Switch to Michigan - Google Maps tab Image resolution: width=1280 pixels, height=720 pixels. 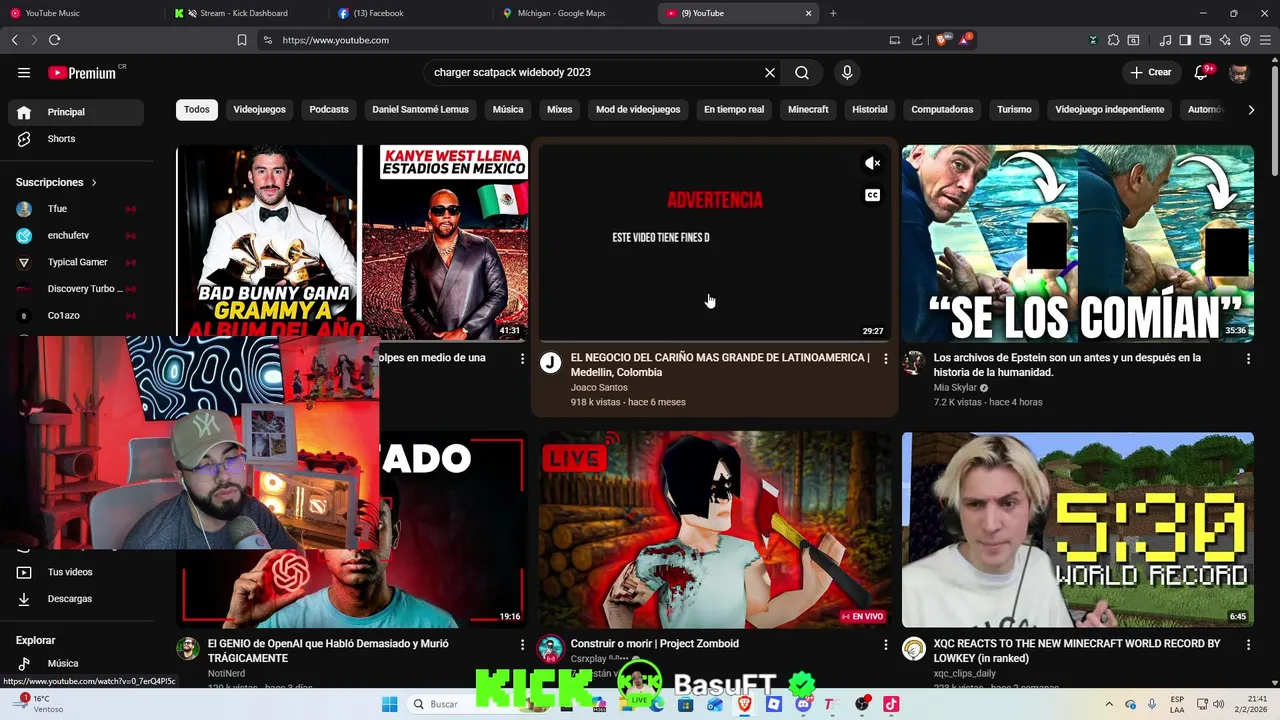572,13
